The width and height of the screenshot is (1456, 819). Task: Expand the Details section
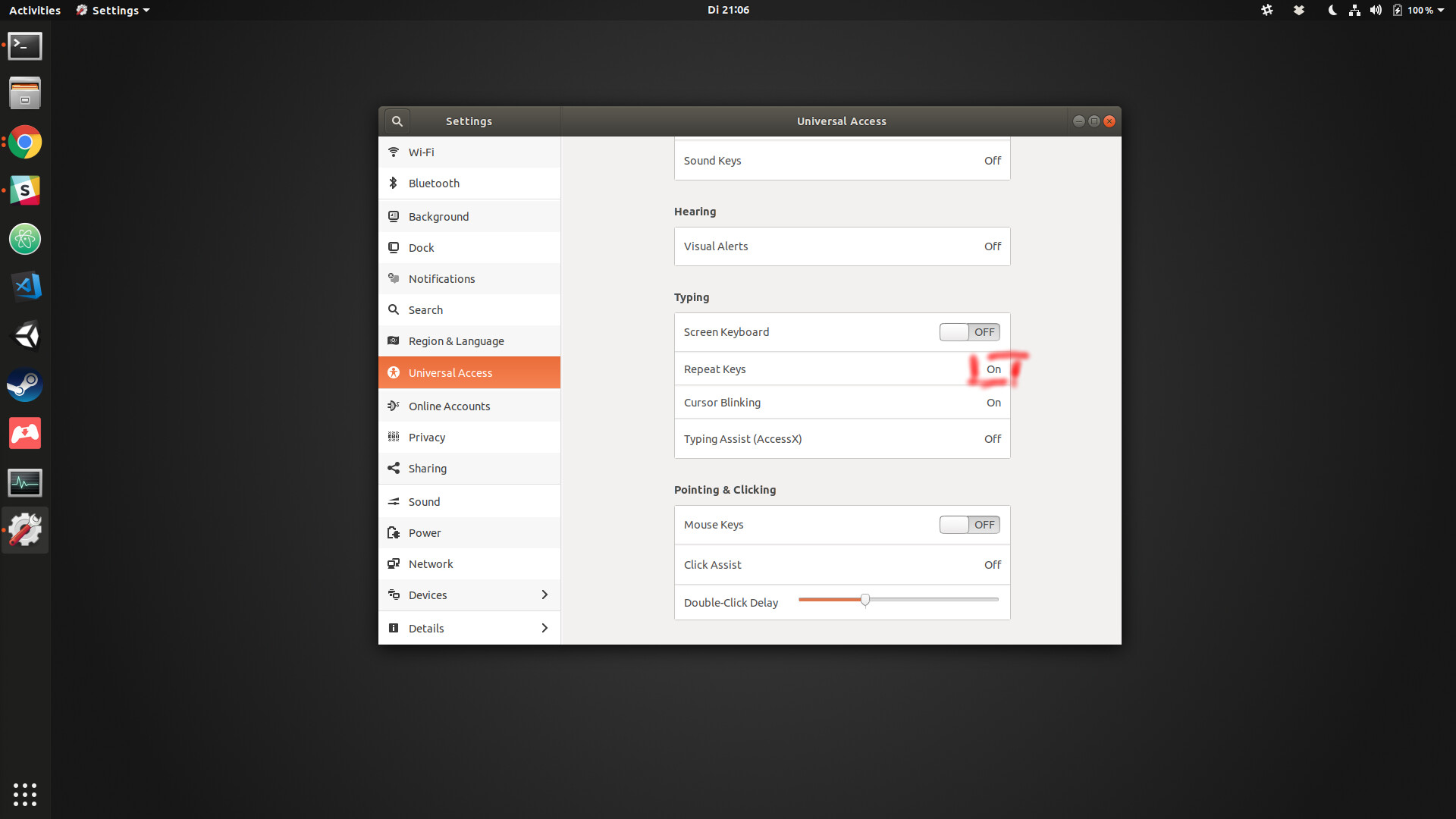469,628
